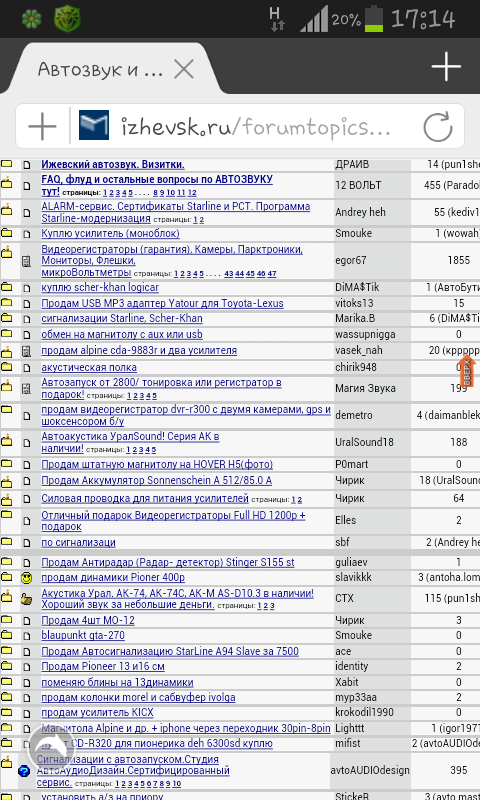Image resolution: width=480 pixels, height=800 pixels.
Task: Click pinned folder icon of FAQ, флуд row
Action: tap(6, 182)
